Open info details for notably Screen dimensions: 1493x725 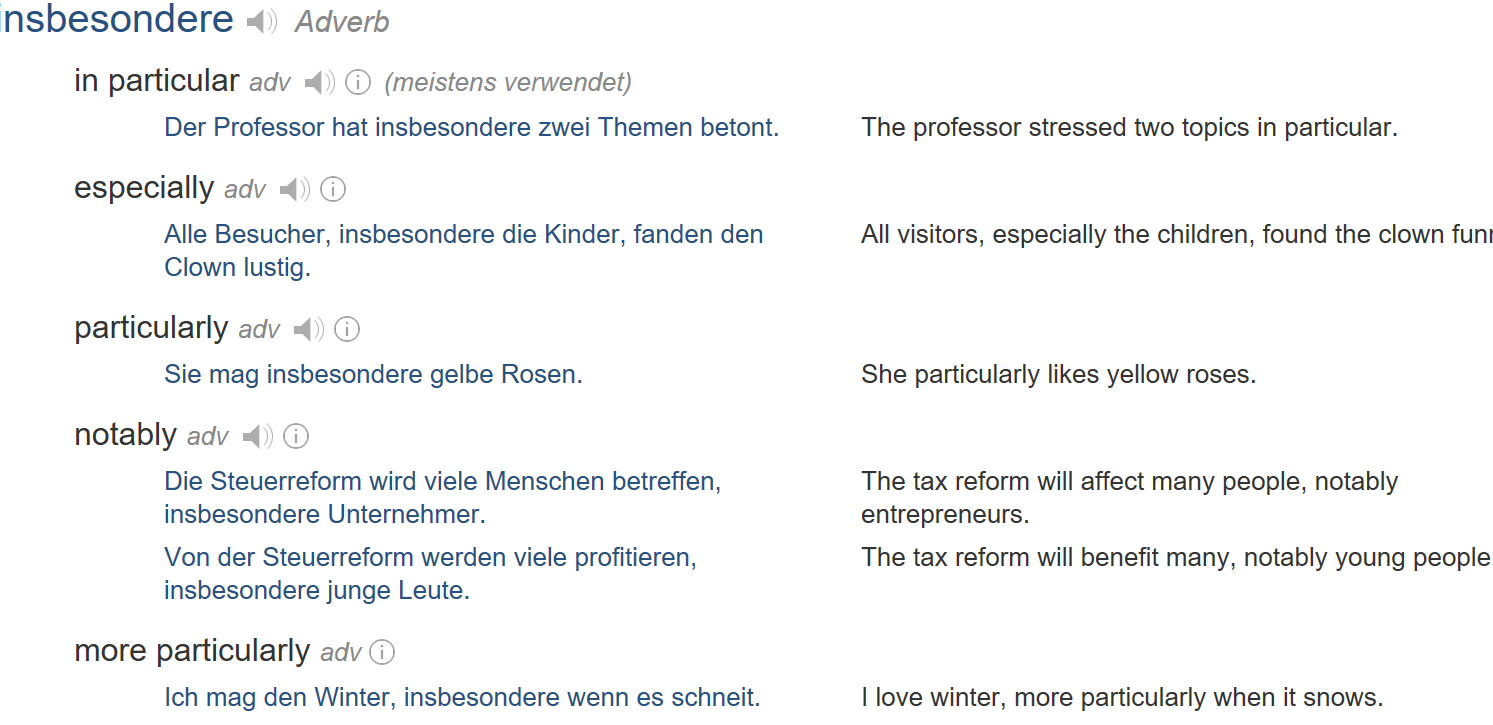point(297,436)
